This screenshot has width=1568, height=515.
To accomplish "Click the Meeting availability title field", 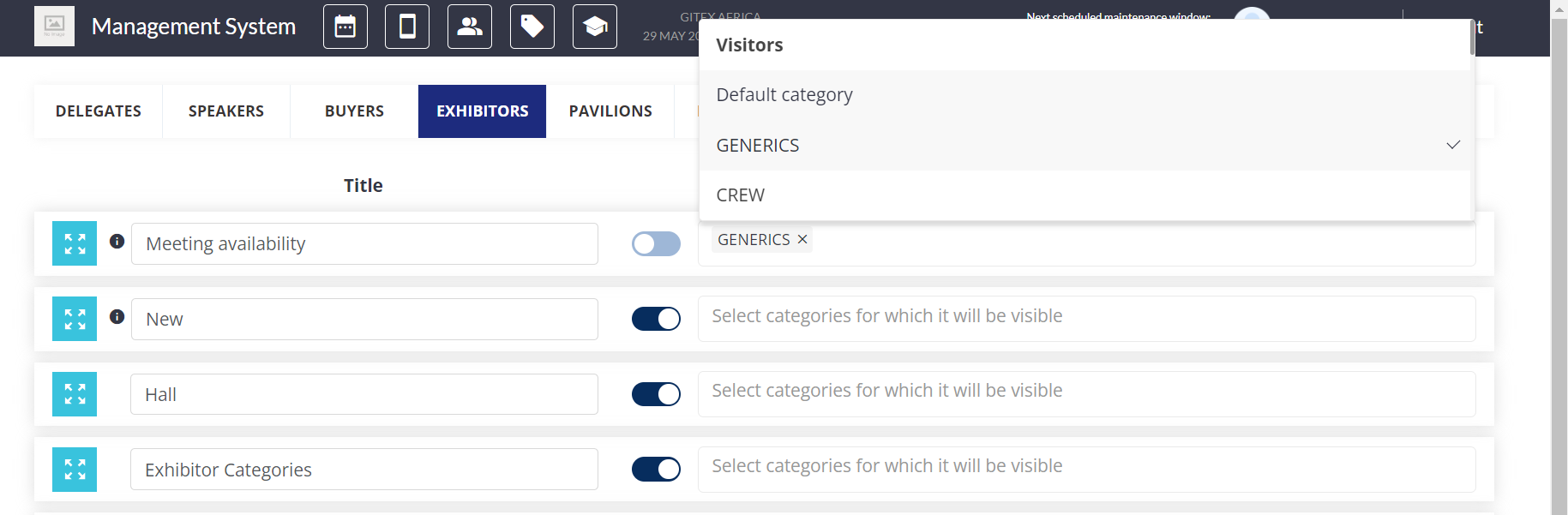I will point(364,244).
